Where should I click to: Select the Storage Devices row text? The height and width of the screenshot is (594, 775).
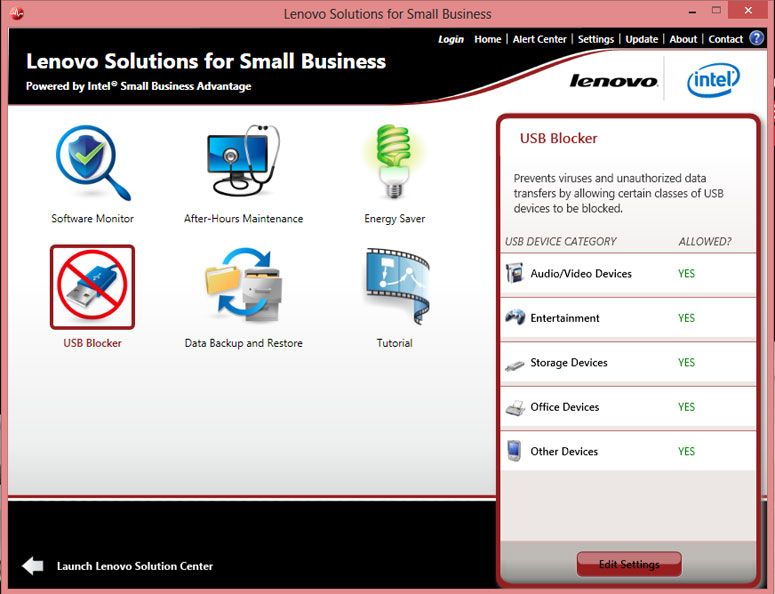click(569, 362)
